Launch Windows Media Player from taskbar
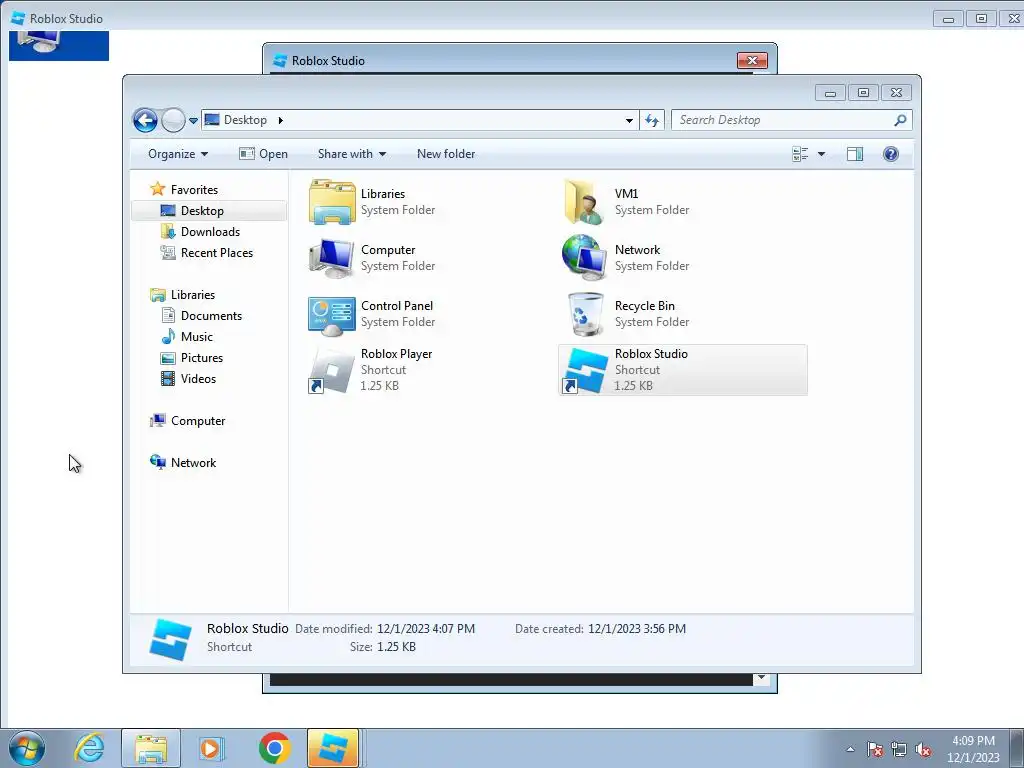This screenshot has width=1024, height=768. (x=211, y=748)
